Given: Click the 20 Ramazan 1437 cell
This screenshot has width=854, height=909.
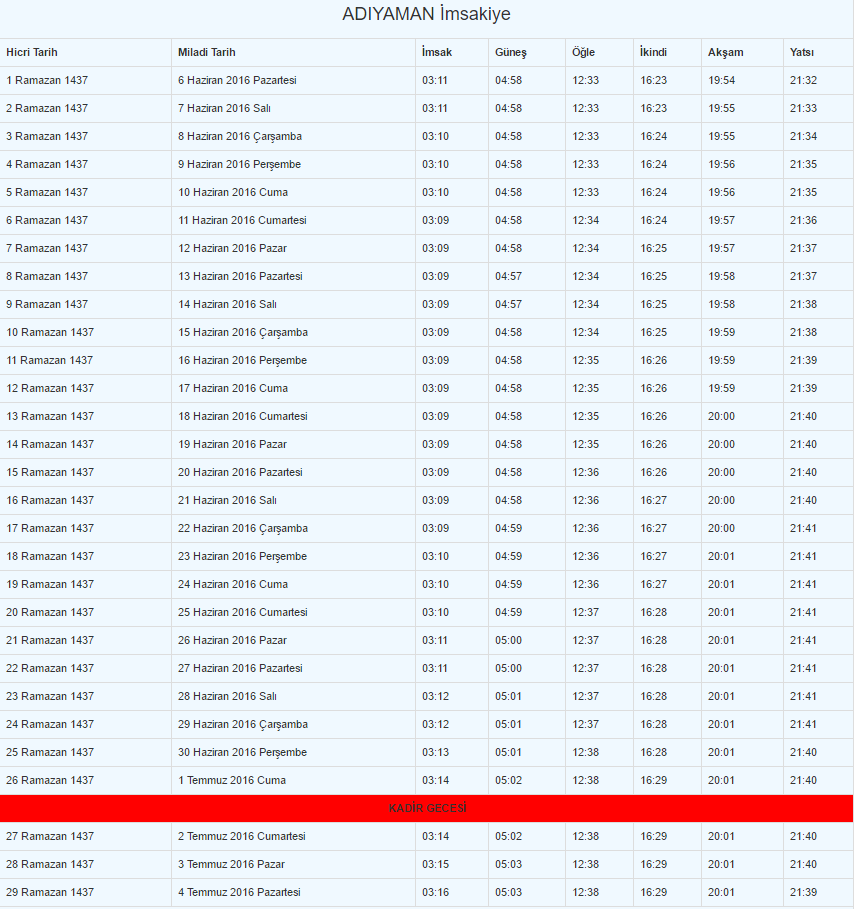Looking at the screenshot, I should 50,612.
